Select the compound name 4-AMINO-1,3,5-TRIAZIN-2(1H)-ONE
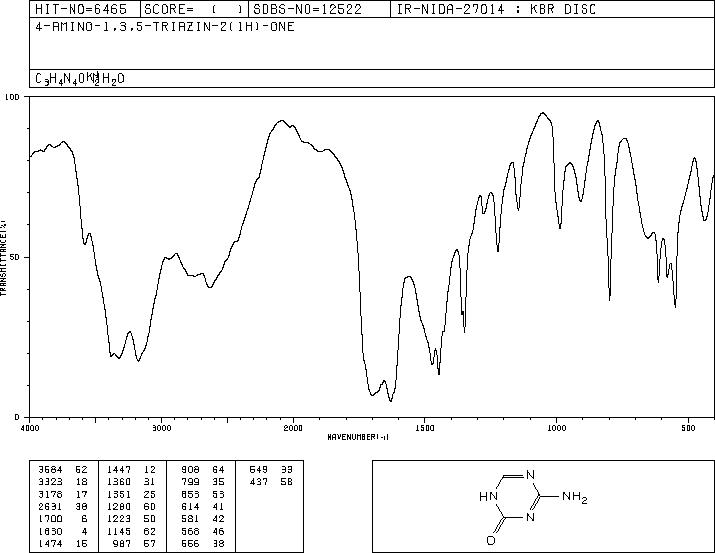 tap(165, 26)
